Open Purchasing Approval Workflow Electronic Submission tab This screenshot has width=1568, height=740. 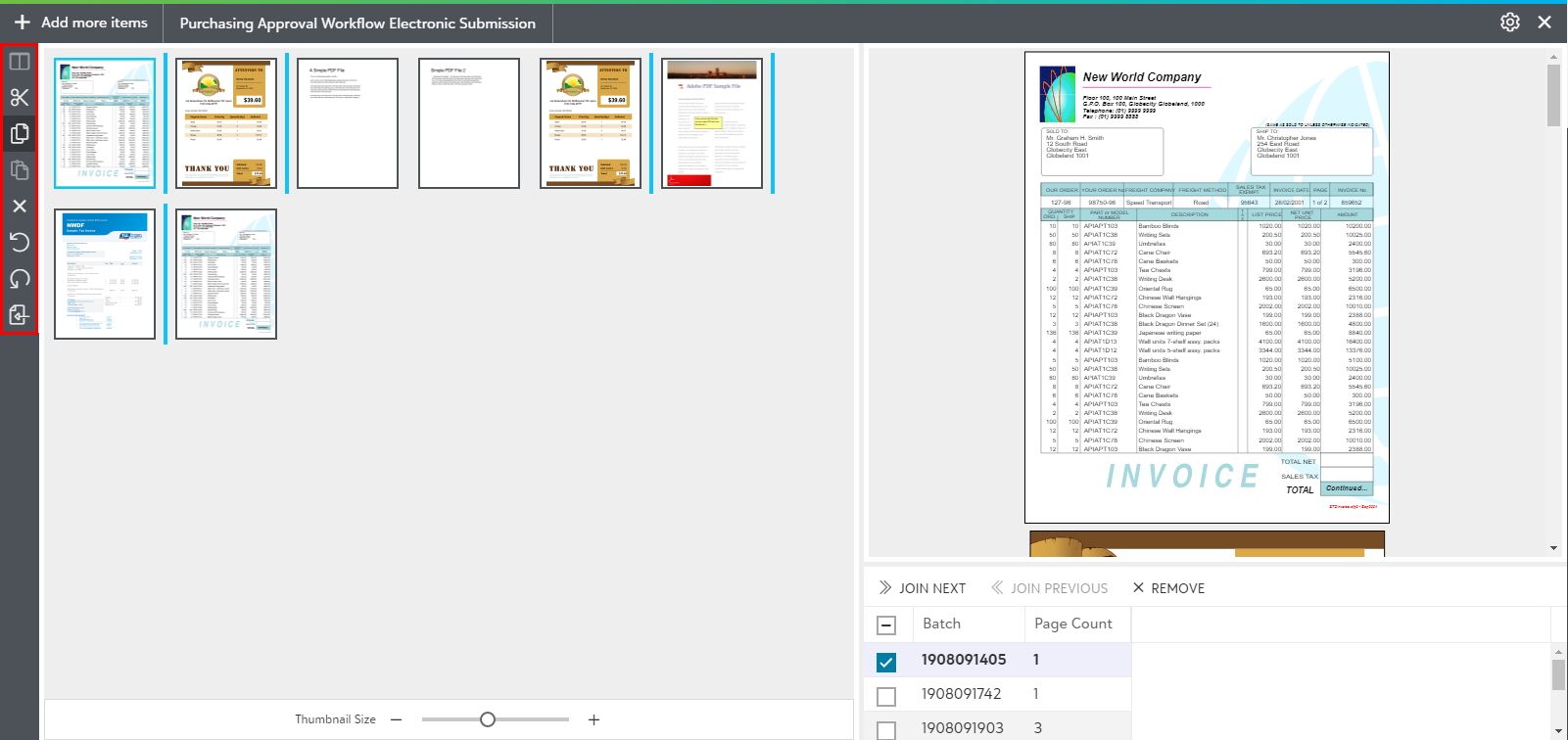(x=357, y=23)
